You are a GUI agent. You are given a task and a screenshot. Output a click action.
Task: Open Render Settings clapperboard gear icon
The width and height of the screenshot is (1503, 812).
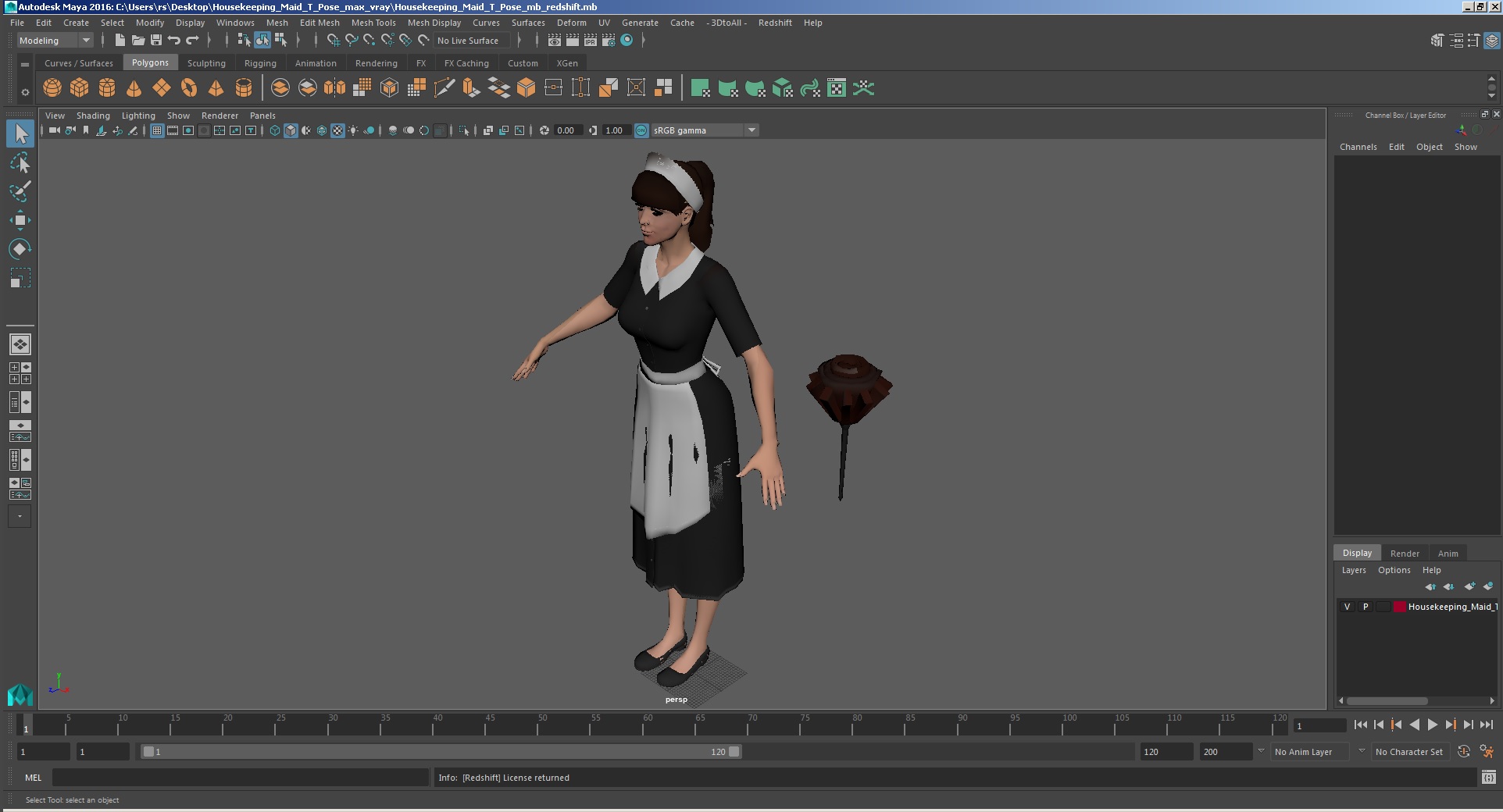click(x=609, y=41)
